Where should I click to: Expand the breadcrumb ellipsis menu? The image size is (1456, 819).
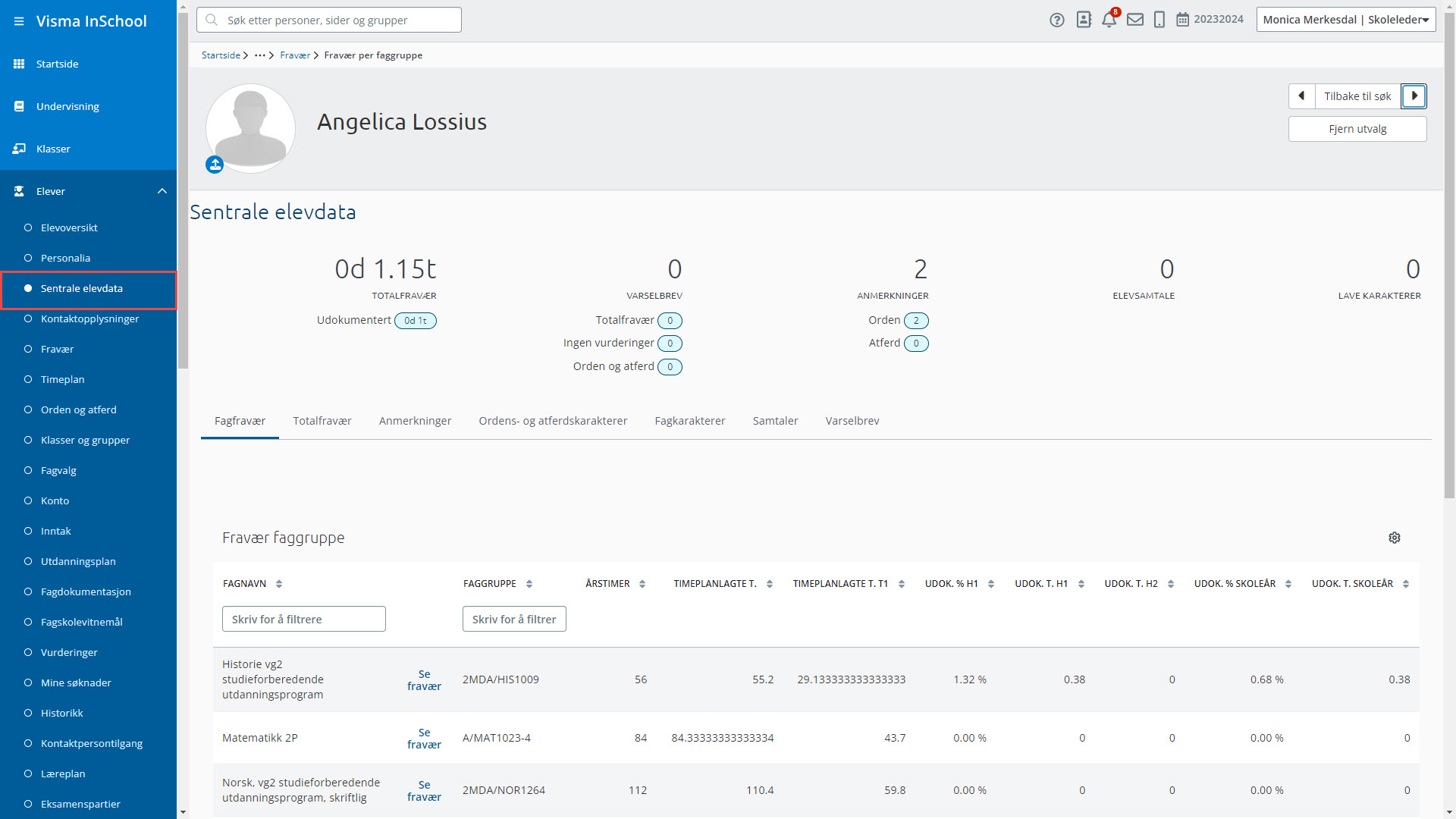pyautogui.click(x=260, y=55)
